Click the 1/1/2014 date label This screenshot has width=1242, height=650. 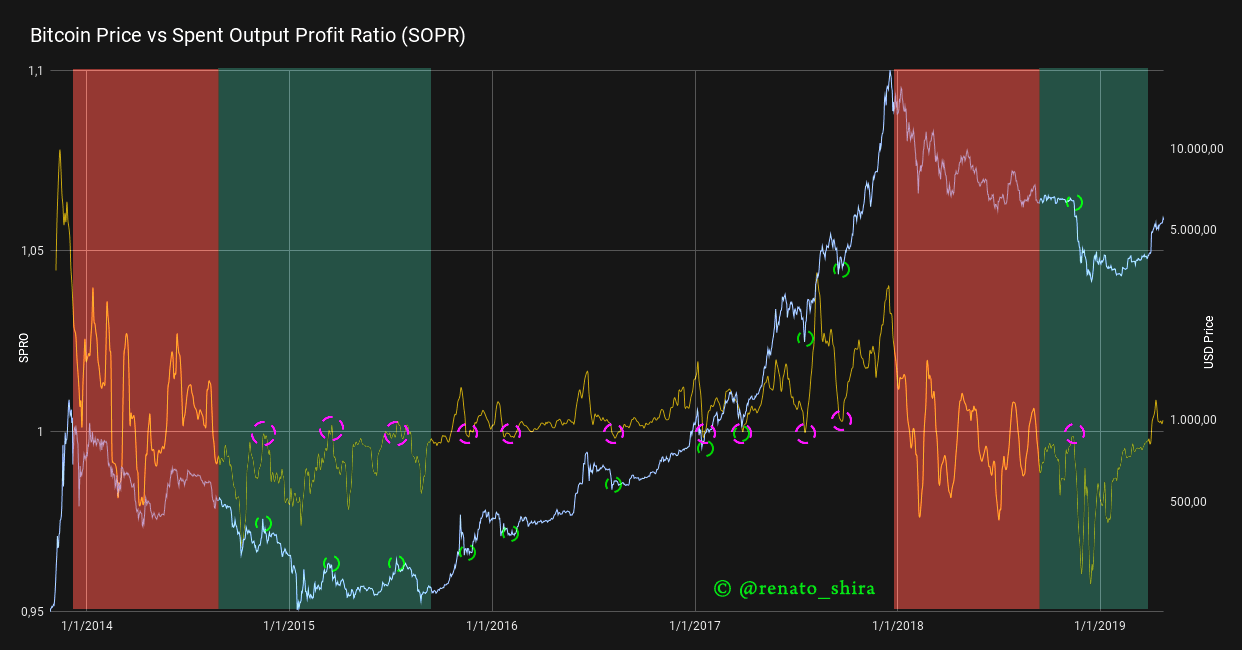[86, 625]
